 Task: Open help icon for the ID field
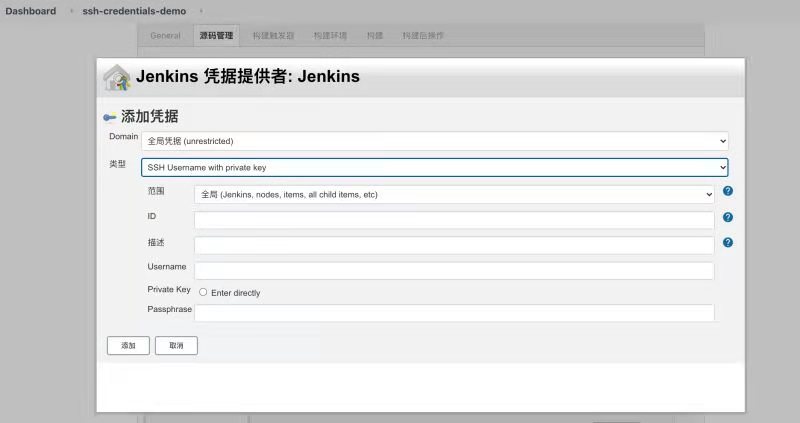[x=728, y=217]
